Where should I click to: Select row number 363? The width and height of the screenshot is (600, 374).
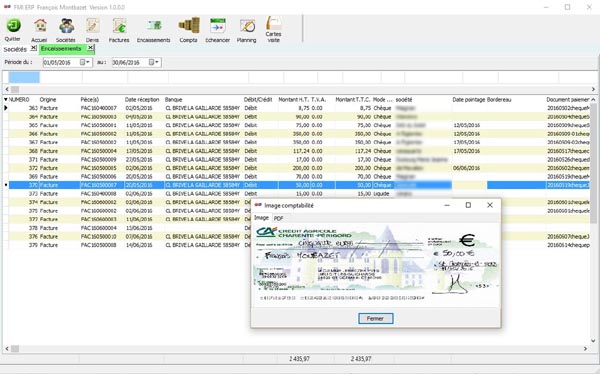click(x=298, y=108)
